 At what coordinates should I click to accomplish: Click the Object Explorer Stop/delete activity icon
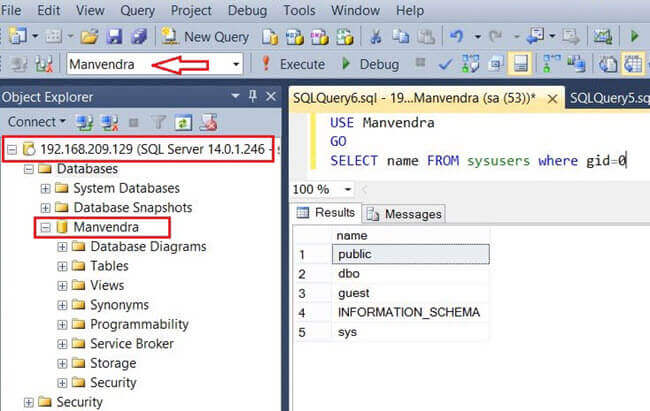tap(208, 122)
